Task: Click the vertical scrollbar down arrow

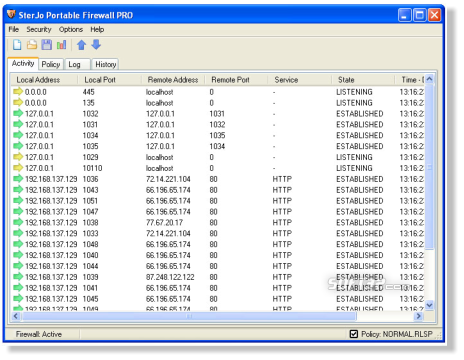Action: tap(429, 305)
